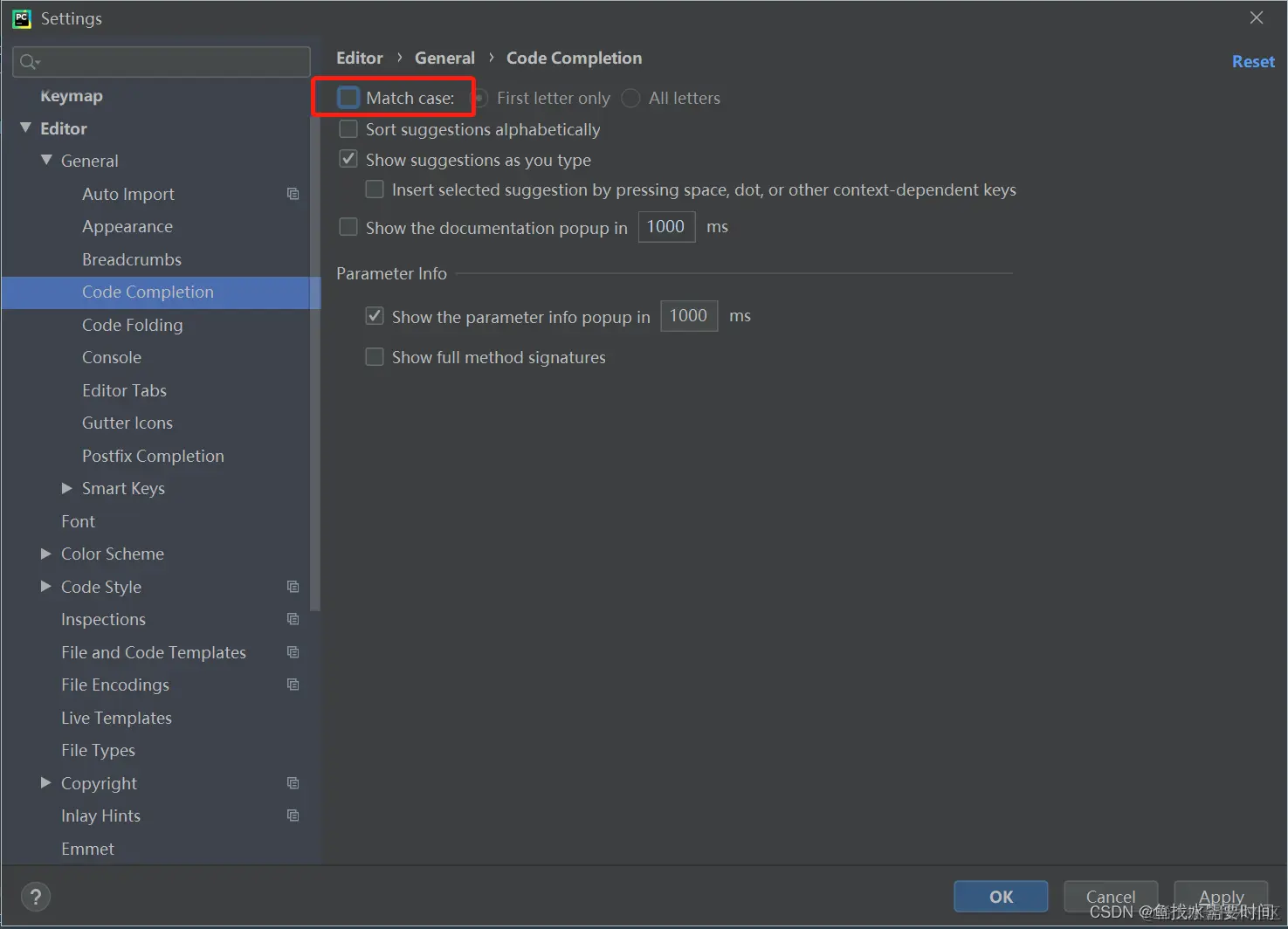
Task: Click the search magnifier icon
Action: click(29, 62)
